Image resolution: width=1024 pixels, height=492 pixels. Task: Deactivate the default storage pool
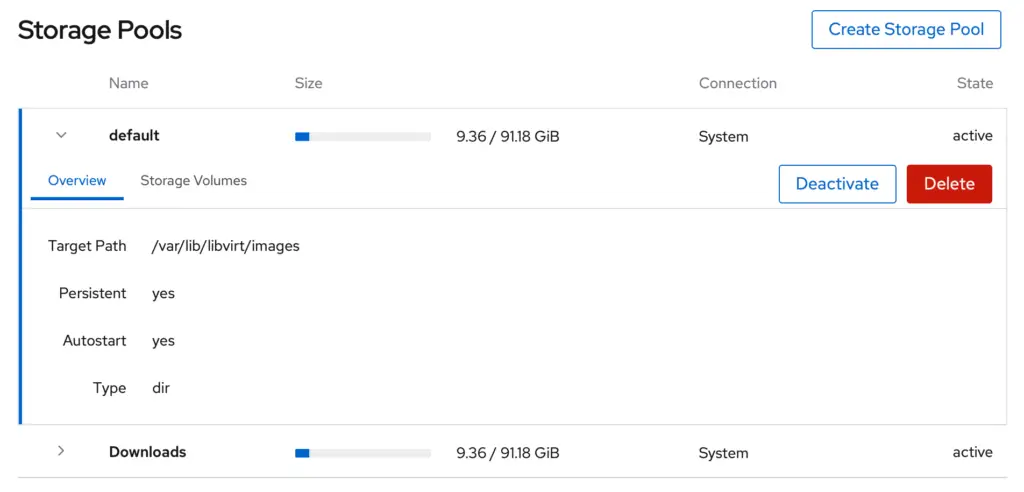click(837, 184)
